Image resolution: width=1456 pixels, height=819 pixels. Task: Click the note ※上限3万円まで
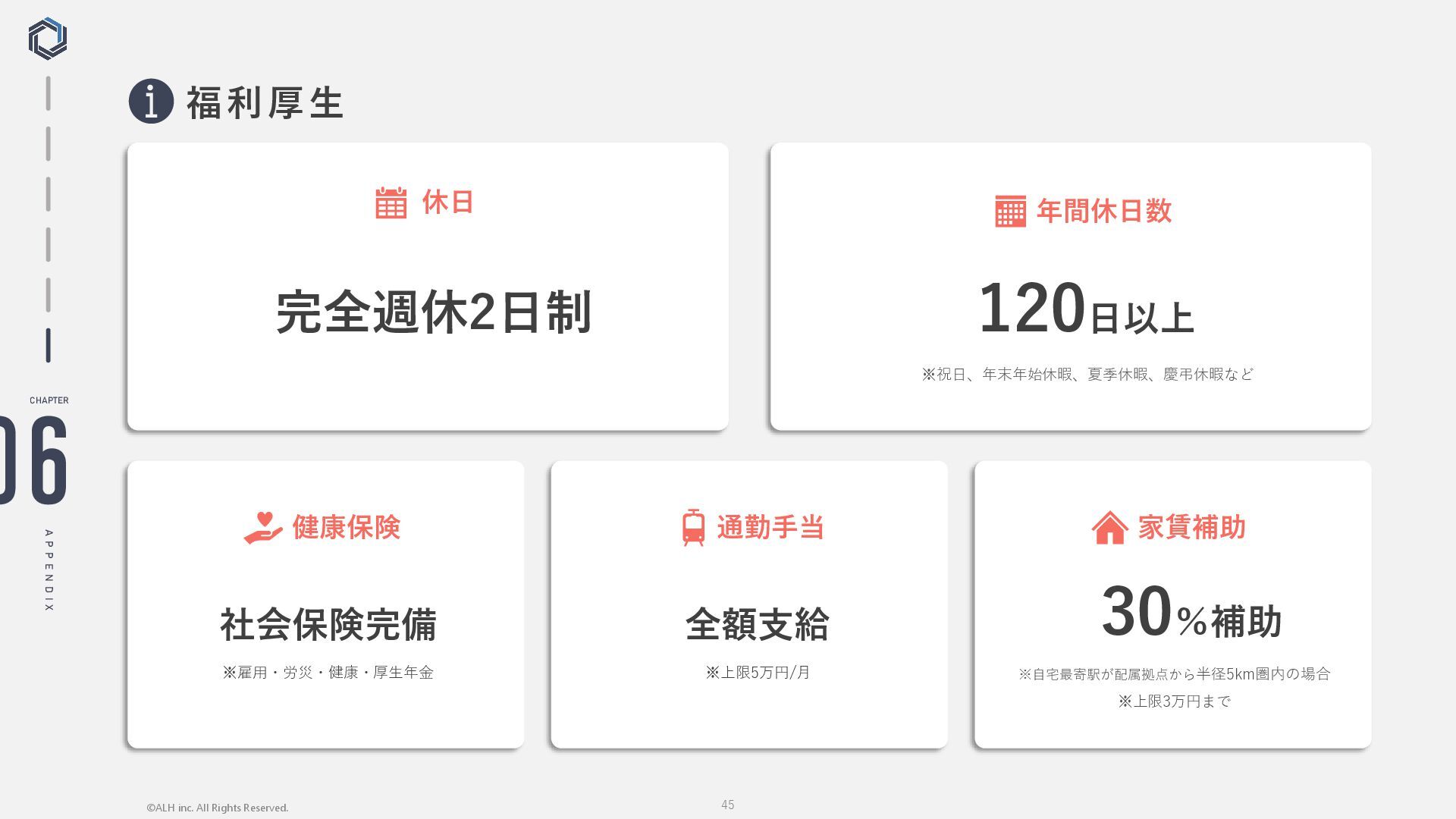click(x=1174, y=701)
